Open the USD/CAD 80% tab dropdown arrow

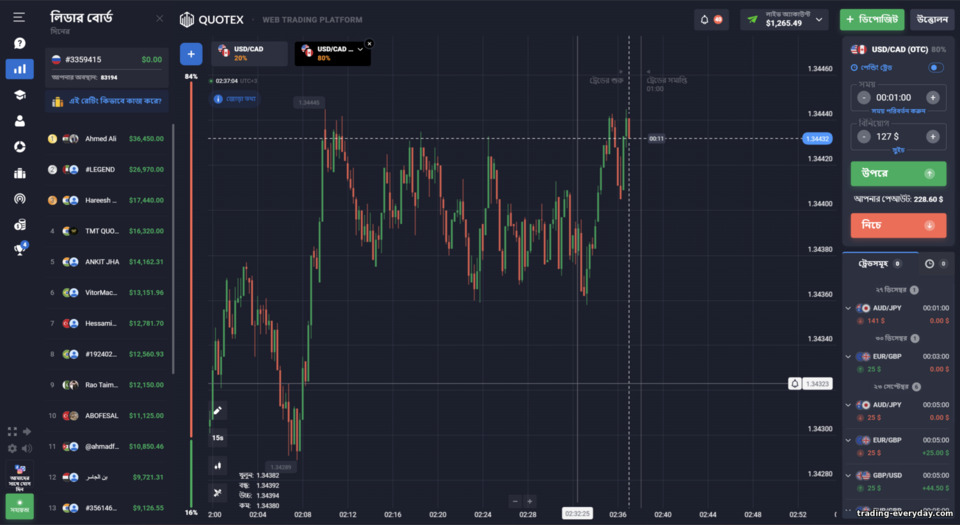click(360, 49)
